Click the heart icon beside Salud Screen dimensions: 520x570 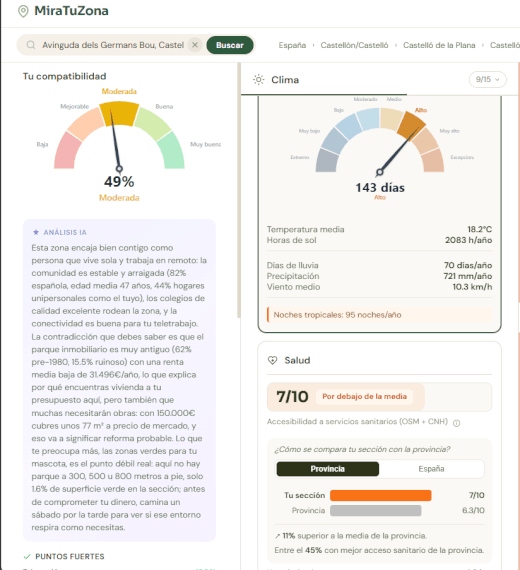tap(272, 360)
